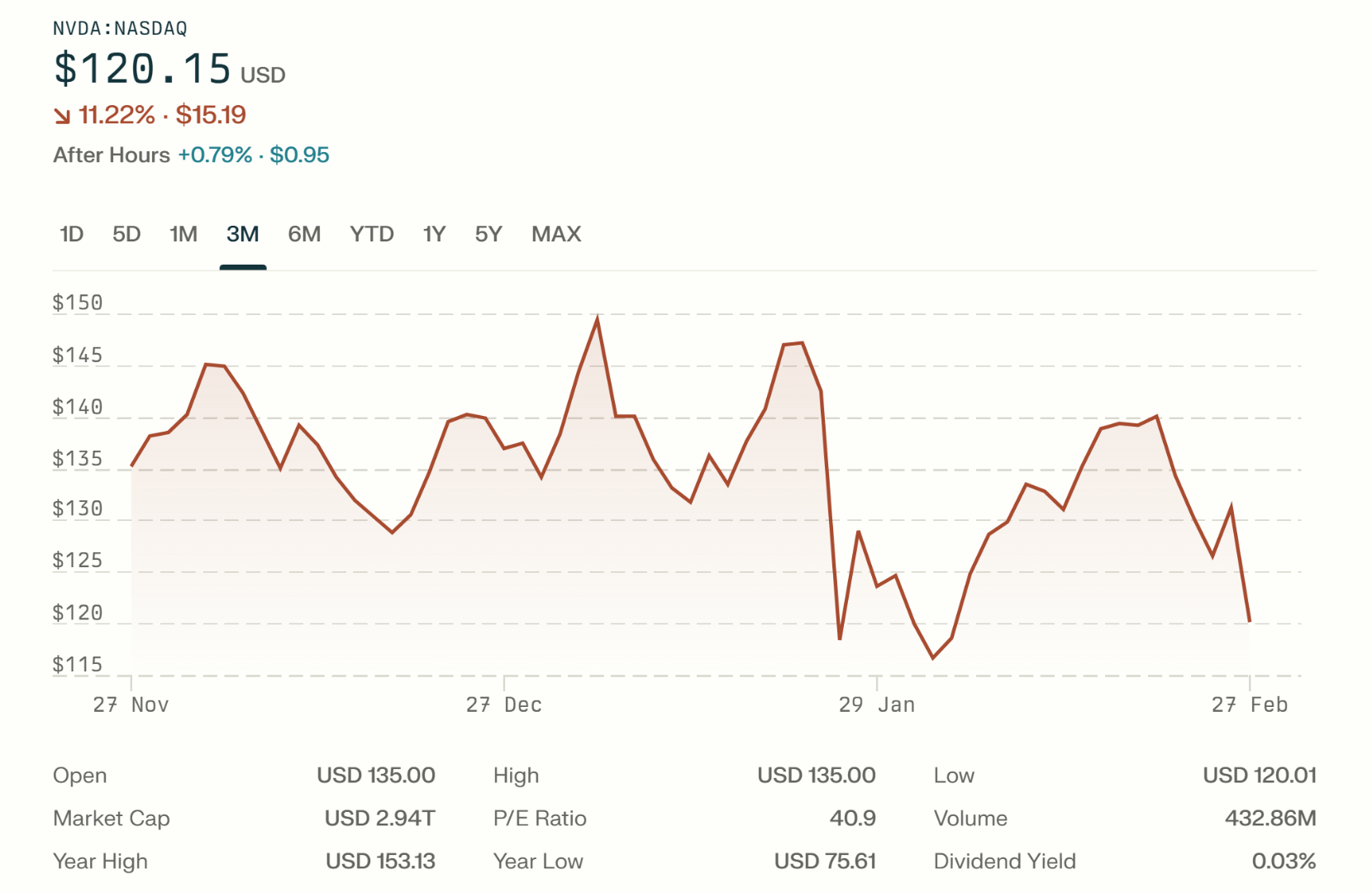Click the $135 y-axis label
Screen dimensions: 1372x893
78,459
